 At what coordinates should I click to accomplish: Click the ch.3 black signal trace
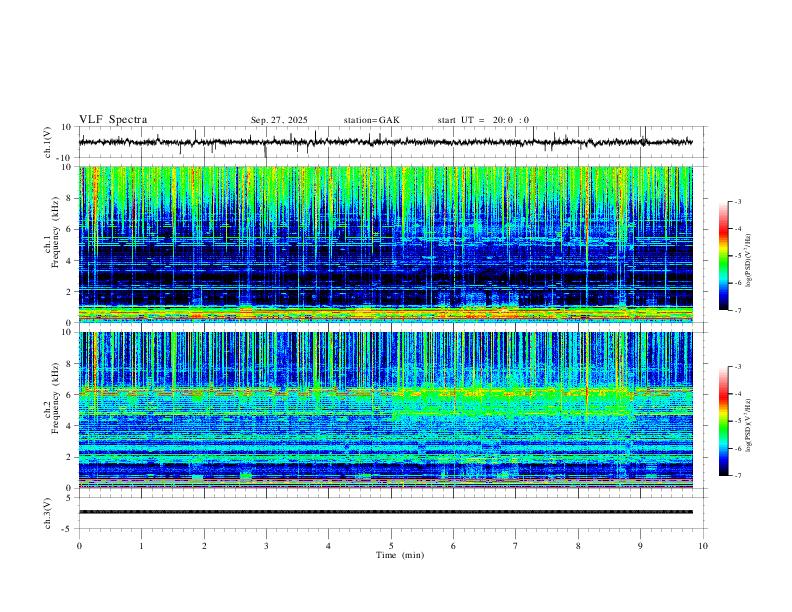coord(385,512)
